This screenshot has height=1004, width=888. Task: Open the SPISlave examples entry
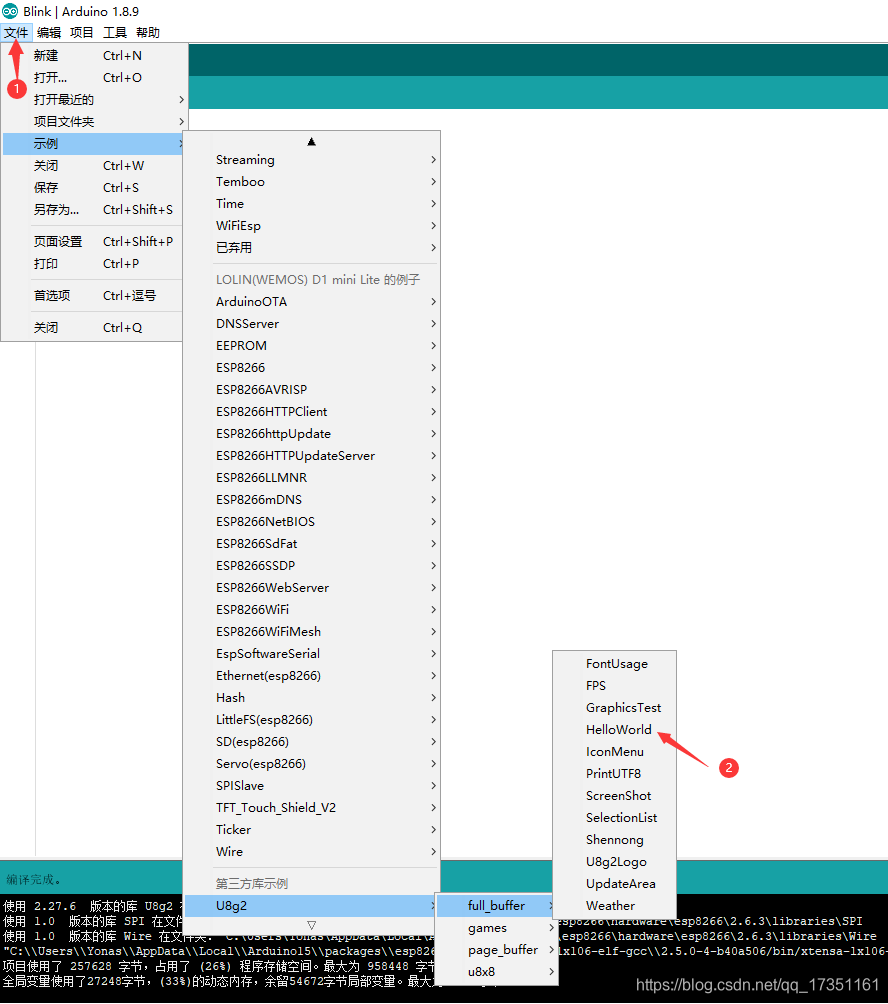(x=312, y=786)
